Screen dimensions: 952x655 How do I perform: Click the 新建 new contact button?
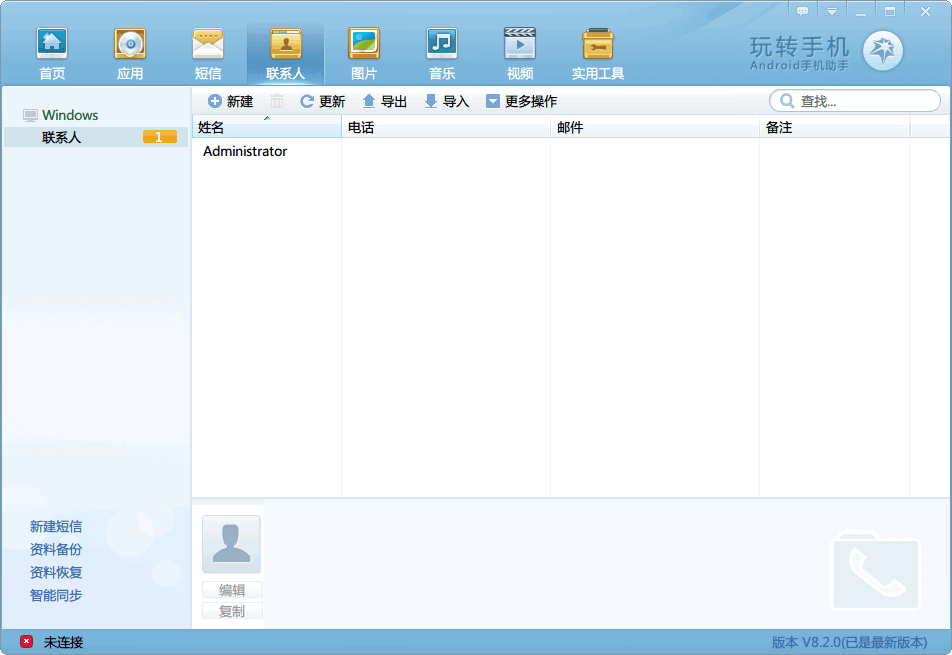pyautogui.click(x=231, y=101)
